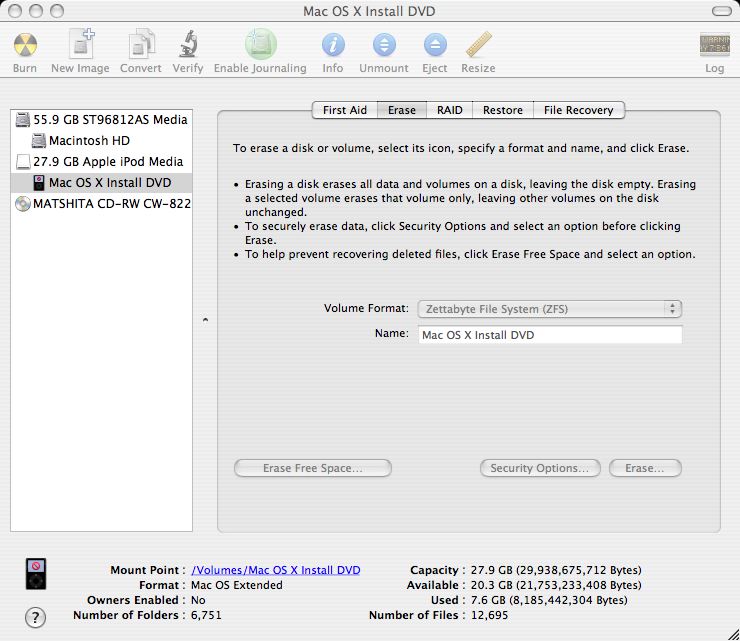Click Enable Journaling toolbar icon

tap(261, 44)
